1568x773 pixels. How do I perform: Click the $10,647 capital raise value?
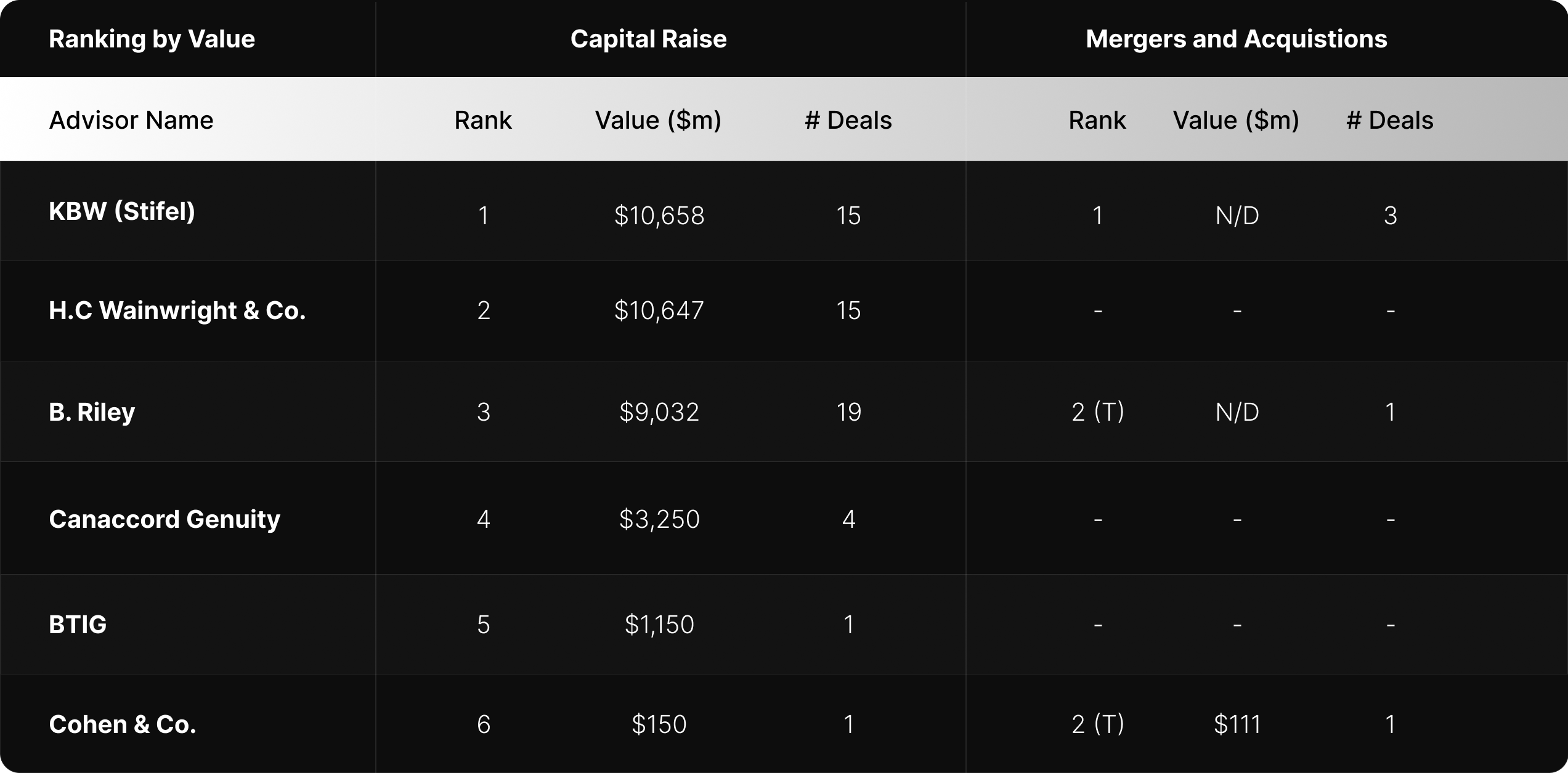click(x=659, y=310)
